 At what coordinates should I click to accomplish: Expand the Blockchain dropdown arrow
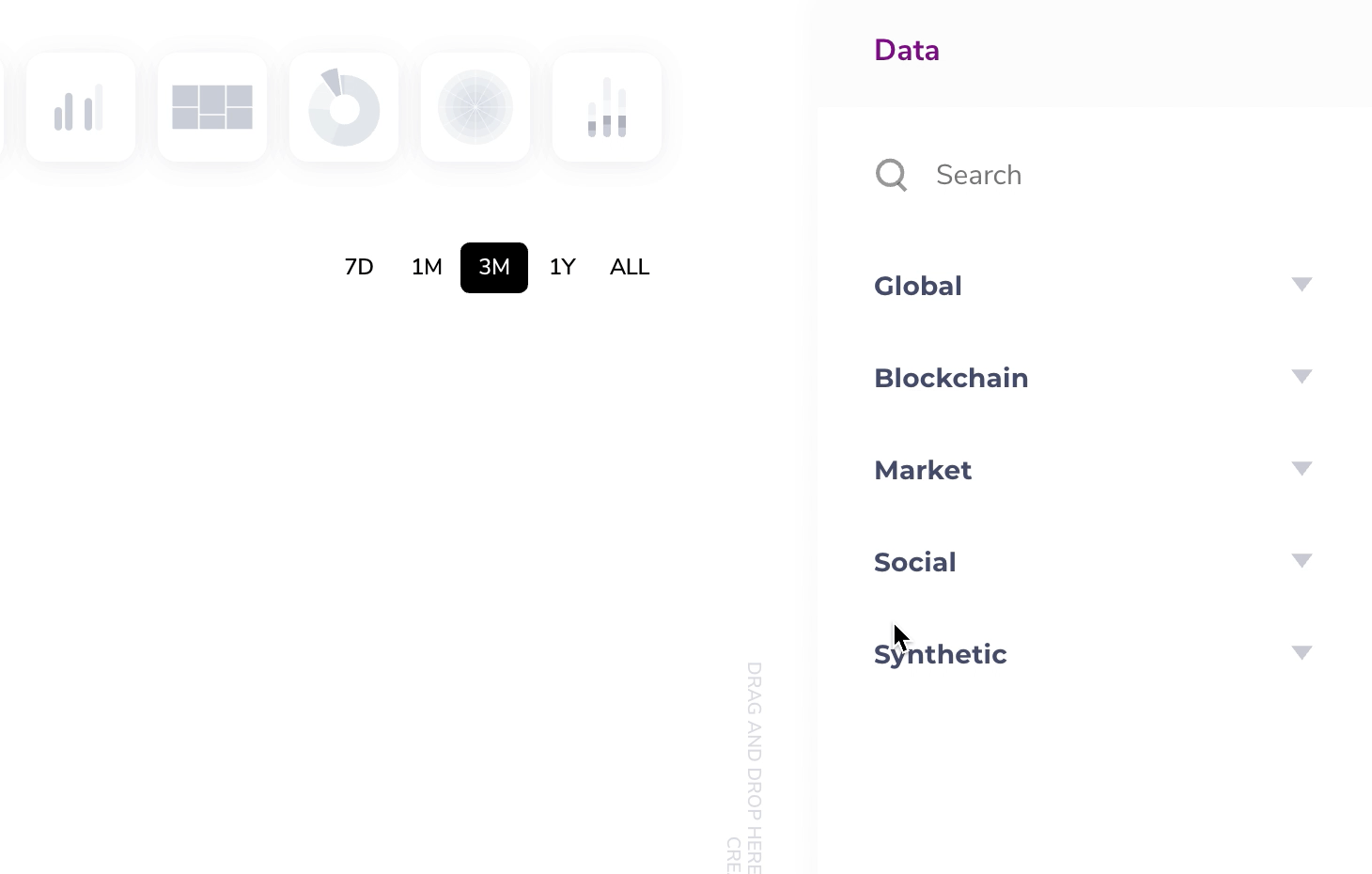[x=1302, y=377]
